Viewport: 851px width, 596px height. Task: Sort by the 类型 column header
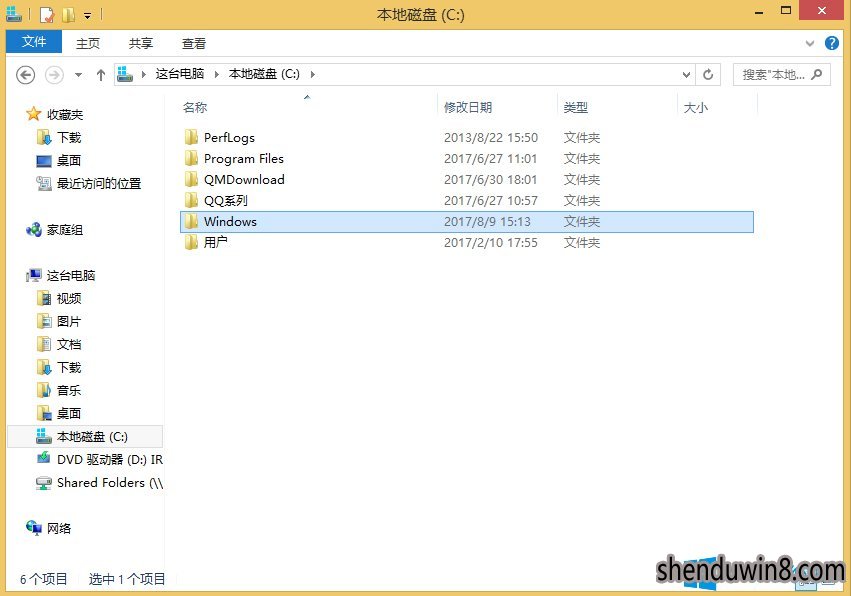(575, 107)
